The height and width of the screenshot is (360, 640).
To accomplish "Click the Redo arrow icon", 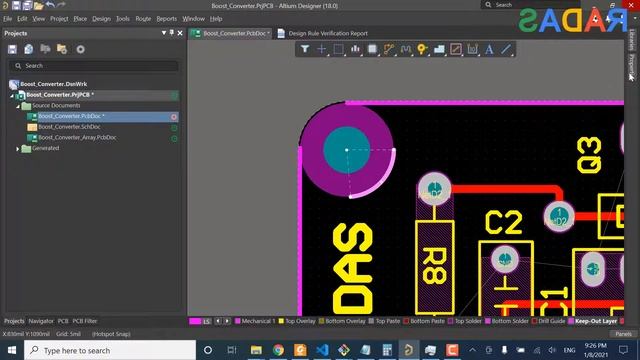I will (61, 4).
